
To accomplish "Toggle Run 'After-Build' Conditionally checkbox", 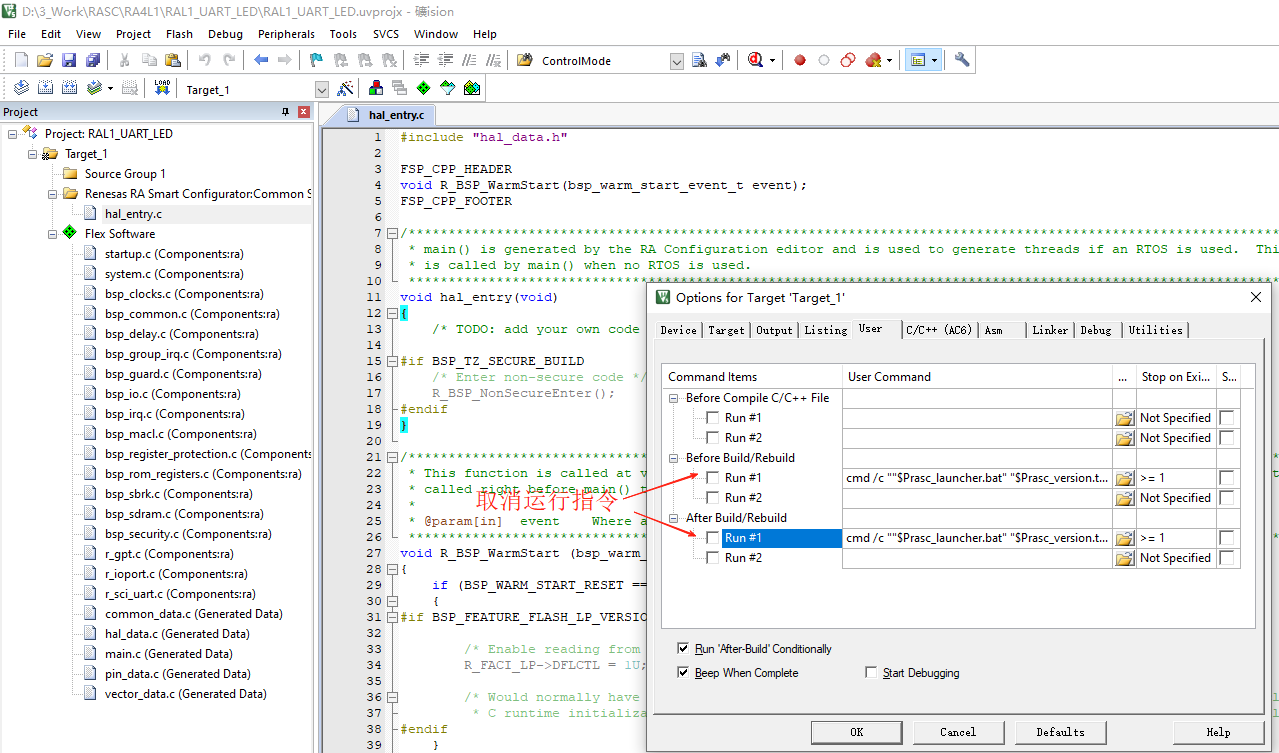I will tap(683, 649).
